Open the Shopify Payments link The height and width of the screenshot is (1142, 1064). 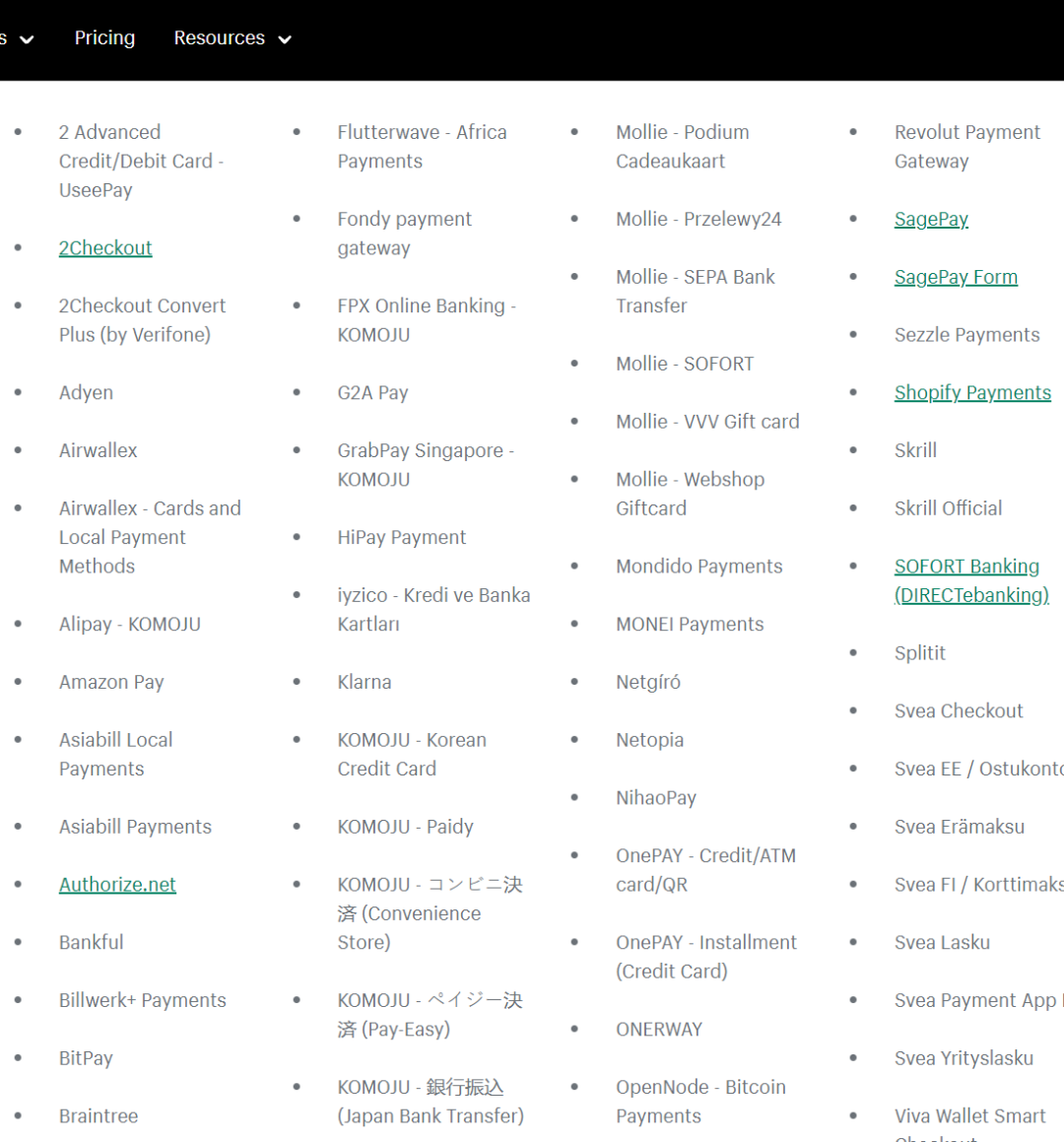972,393
